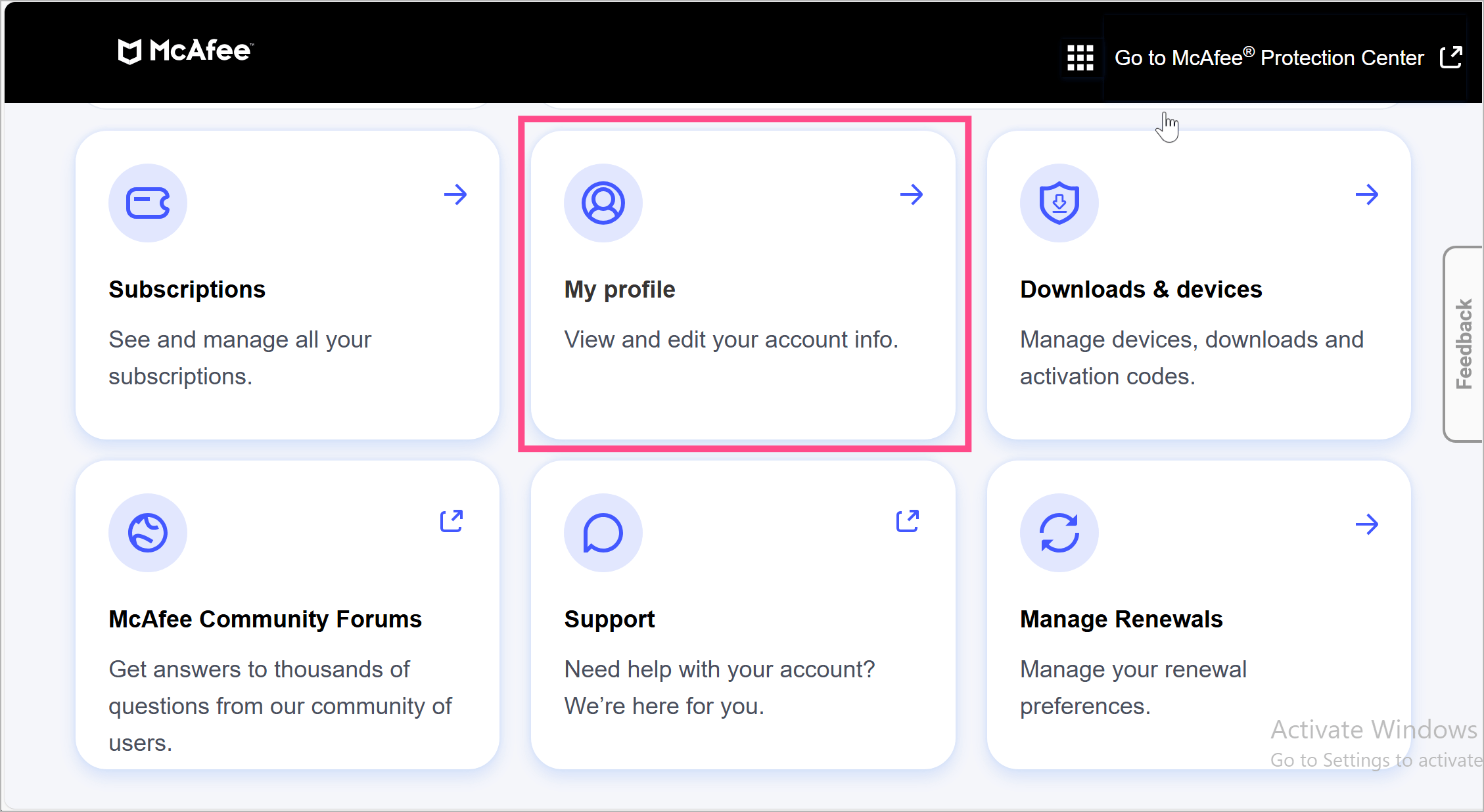Select the My profile heading

click(x=619, y=290)
